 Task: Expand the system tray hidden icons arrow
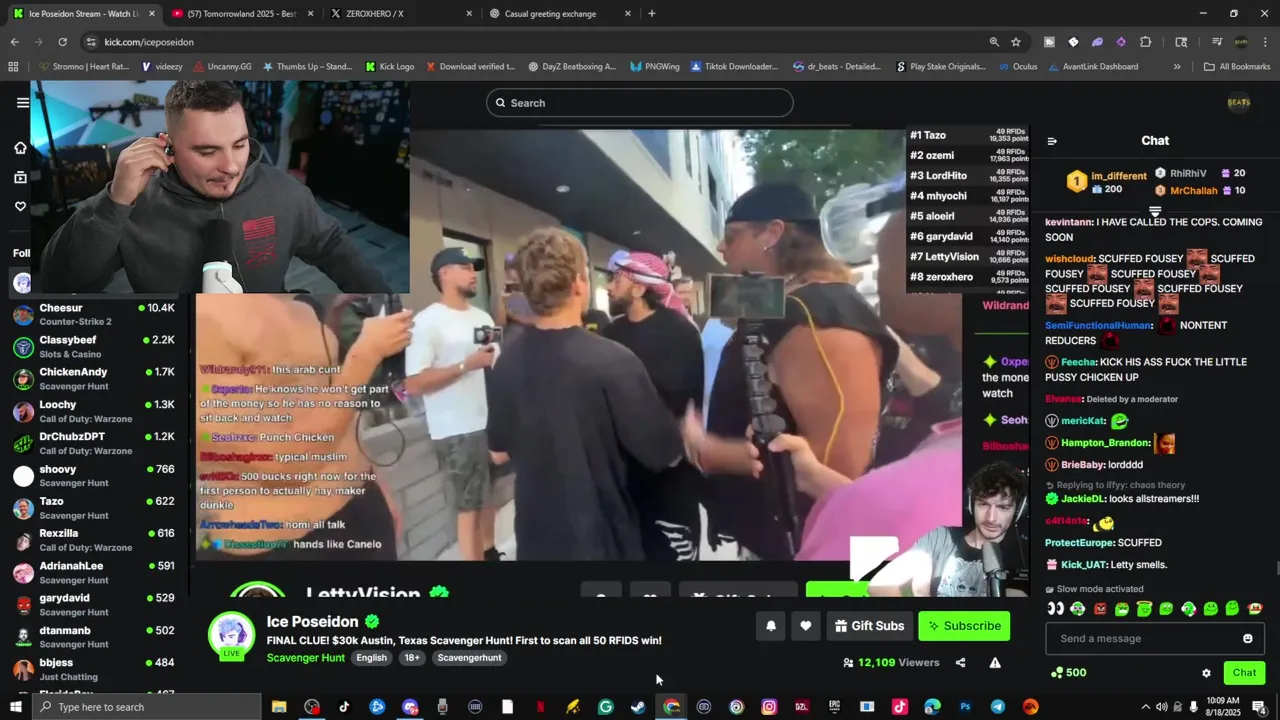tap(1146, 707)
